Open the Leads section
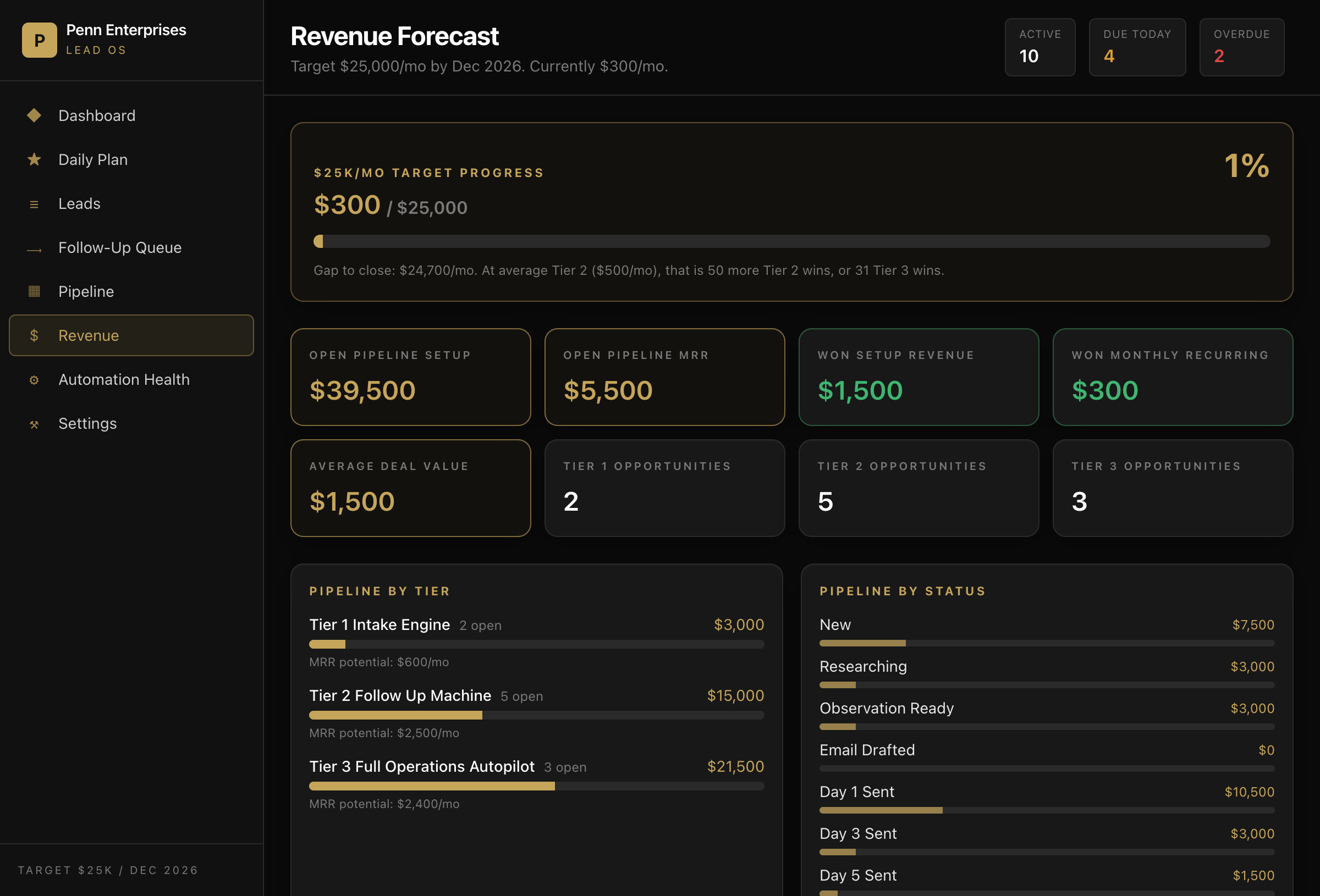The image size is (1320, 896). [x=131, y=204]
